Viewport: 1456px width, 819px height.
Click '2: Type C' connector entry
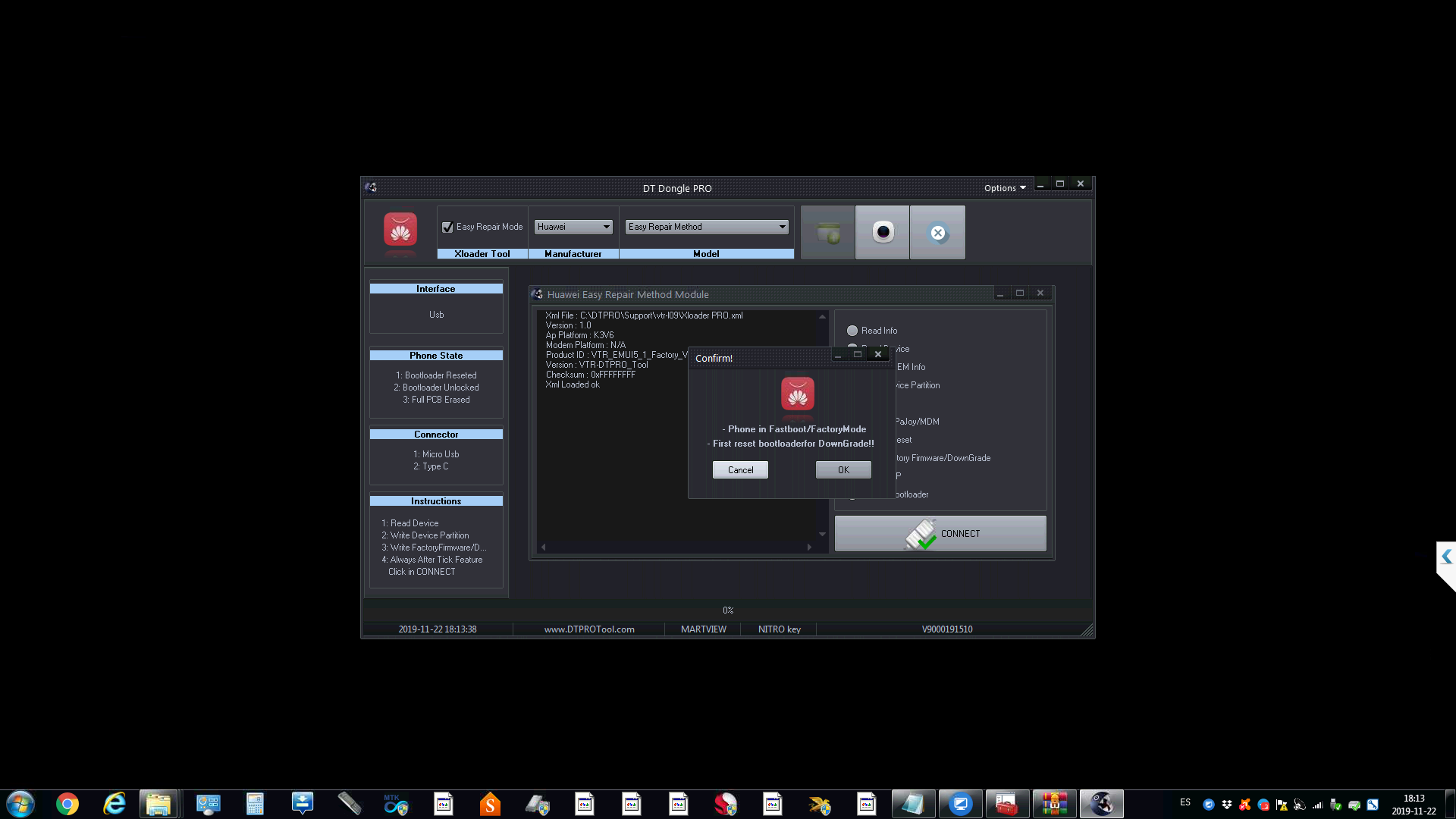point(431,466)
